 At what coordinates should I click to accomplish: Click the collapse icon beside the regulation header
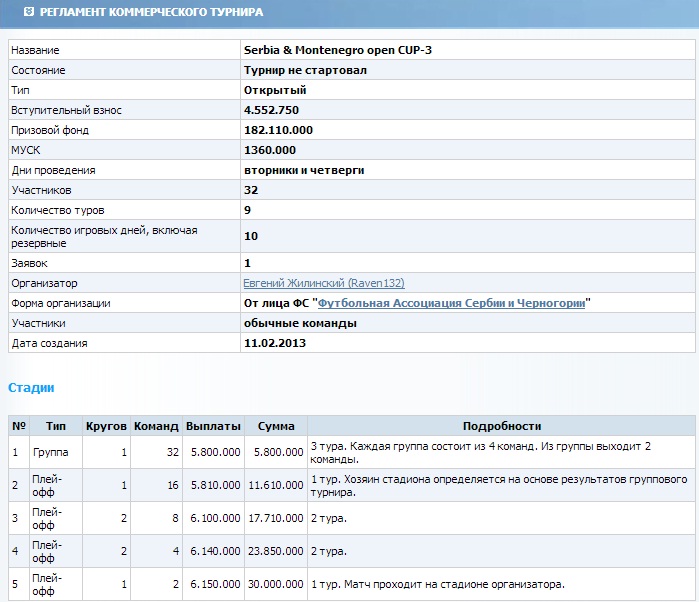29,12
